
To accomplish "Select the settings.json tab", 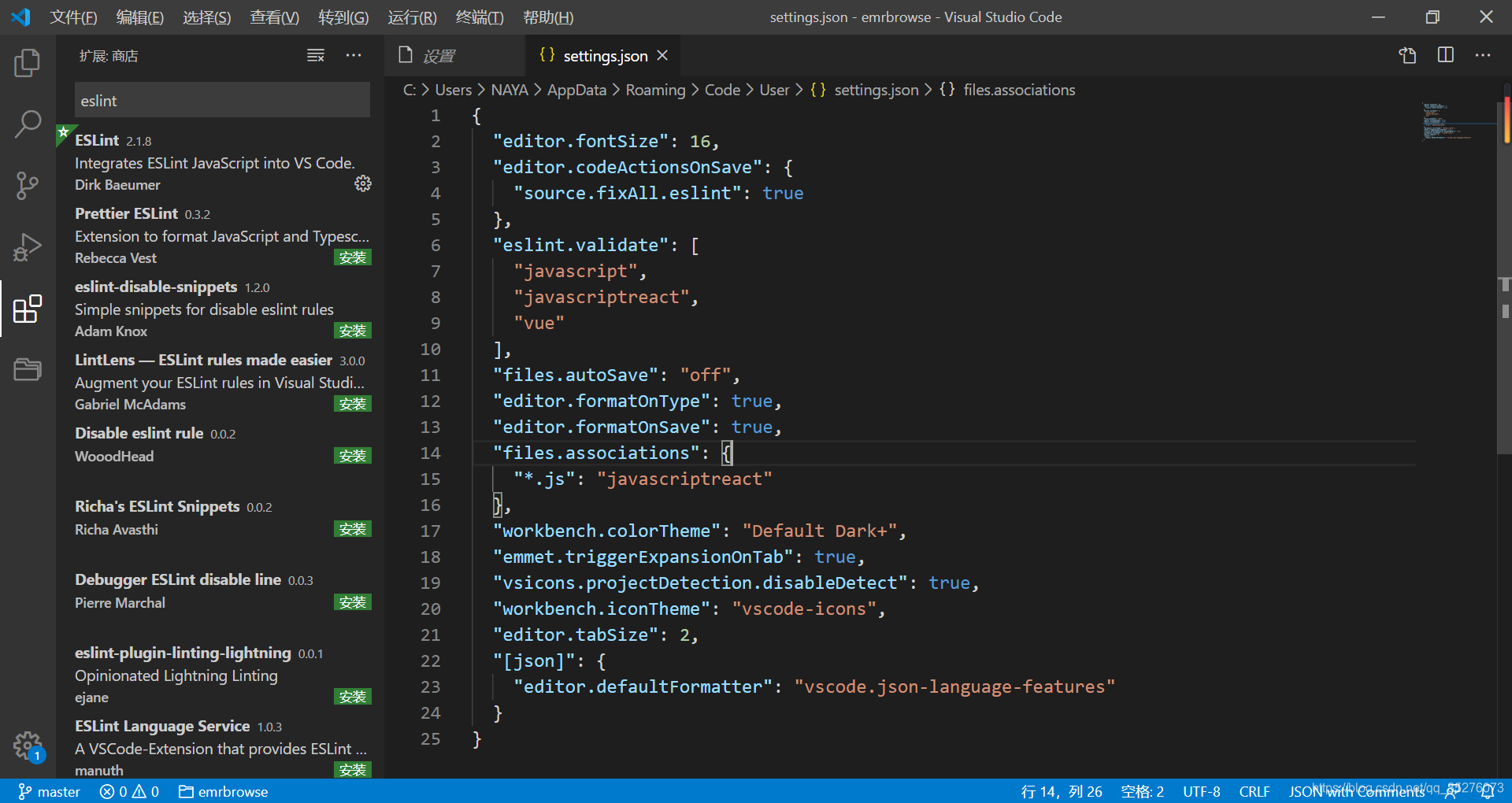I will coord(603,55).
